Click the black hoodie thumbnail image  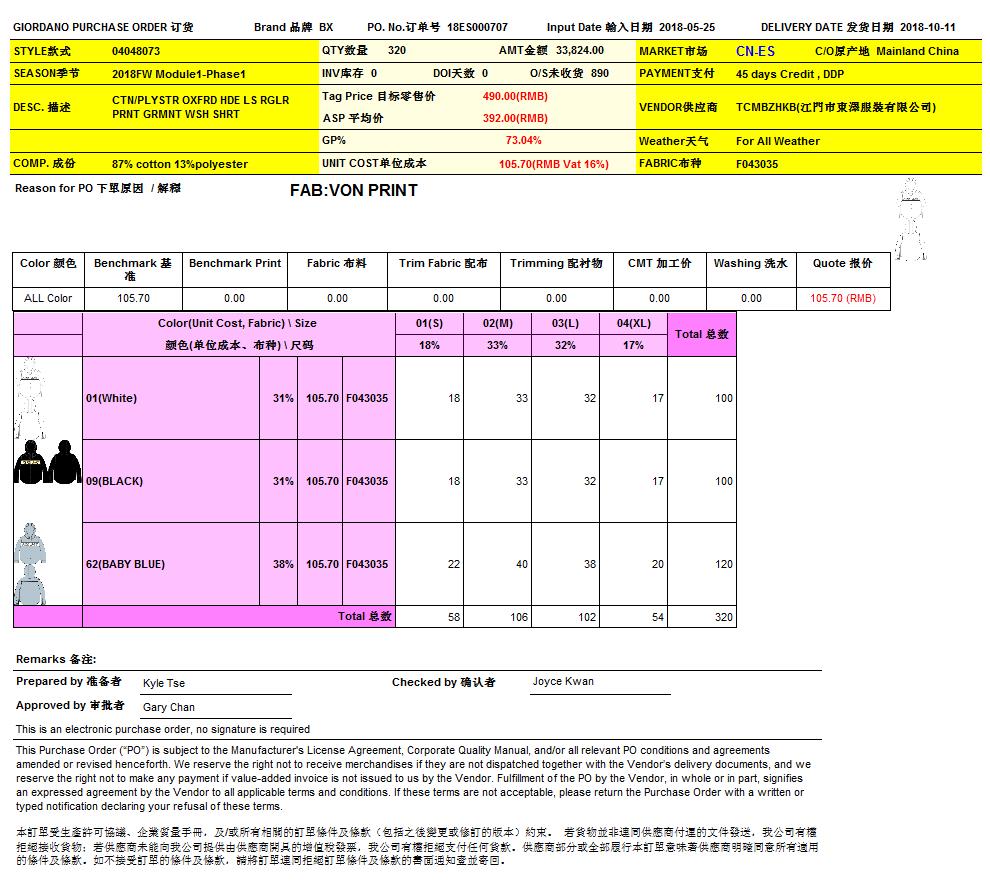(47, 461)
